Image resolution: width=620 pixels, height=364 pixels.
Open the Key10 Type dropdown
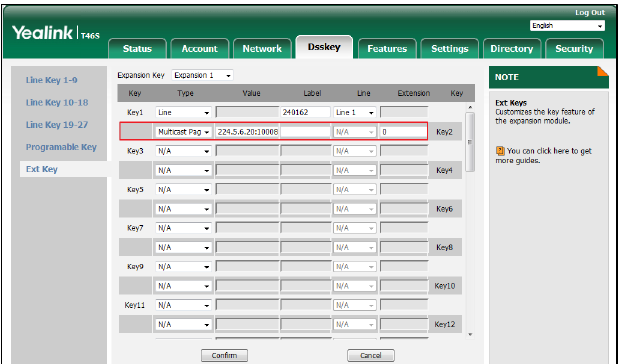click(183, 286)
